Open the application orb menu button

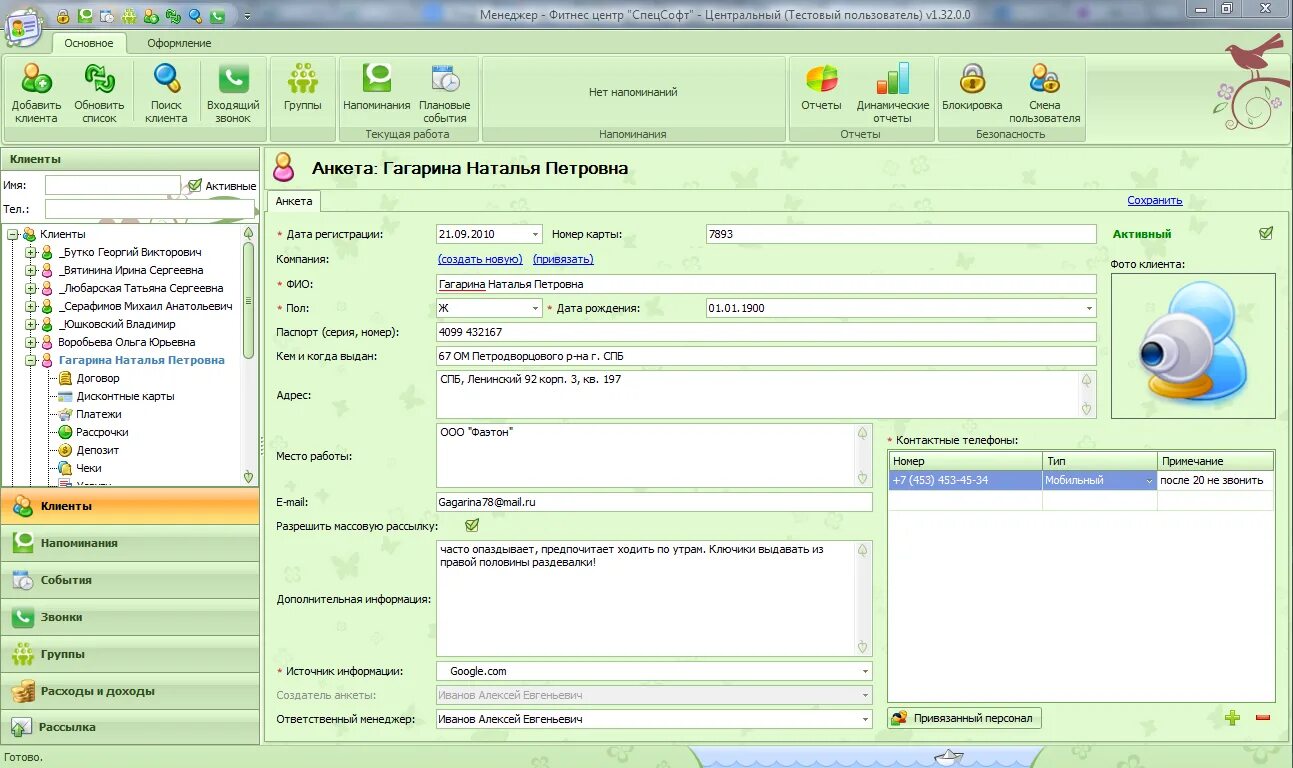[22, 26]
